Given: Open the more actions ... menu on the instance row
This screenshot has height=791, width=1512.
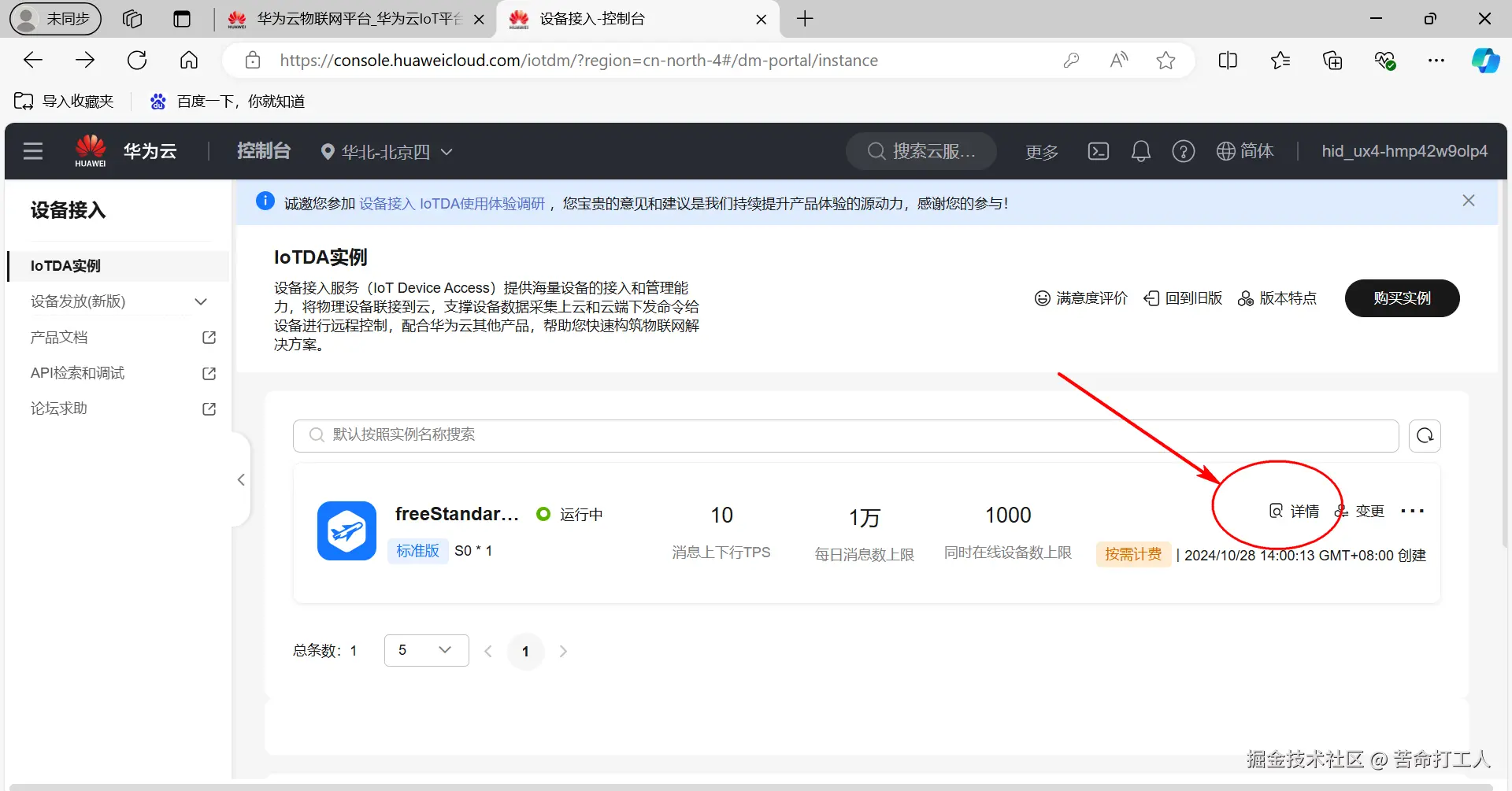Looking at the screenshot, I should click(1412, 511).
